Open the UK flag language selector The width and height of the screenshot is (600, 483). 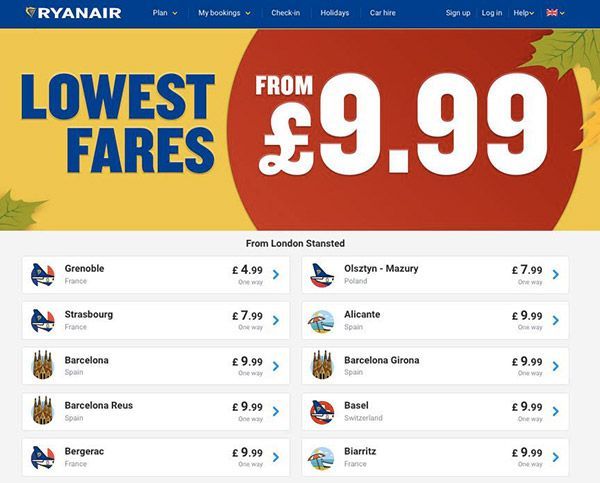point(555,13)
